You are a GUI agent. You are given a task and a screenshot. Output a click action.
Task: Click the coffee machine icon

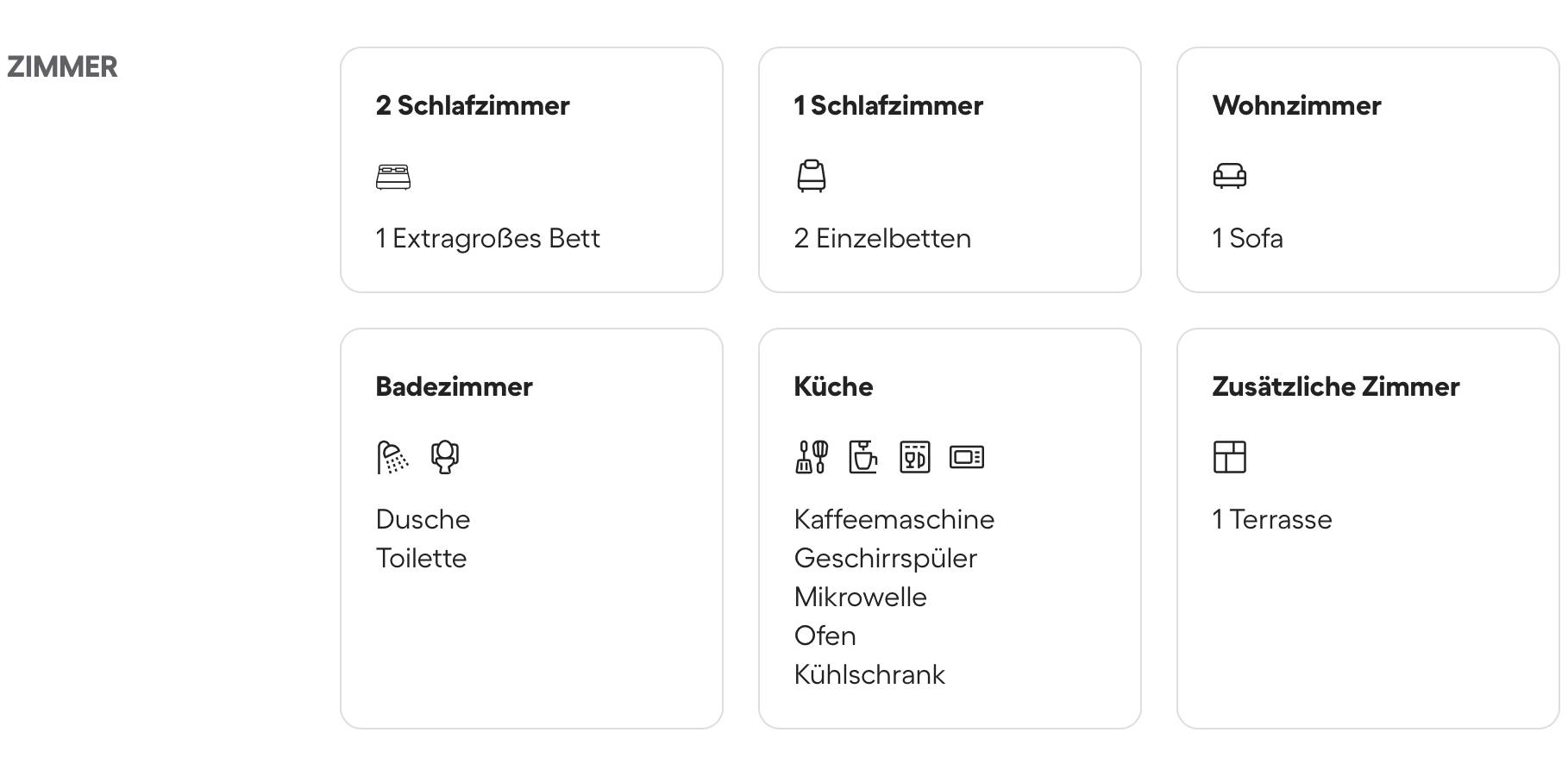(x=863, y=457)
